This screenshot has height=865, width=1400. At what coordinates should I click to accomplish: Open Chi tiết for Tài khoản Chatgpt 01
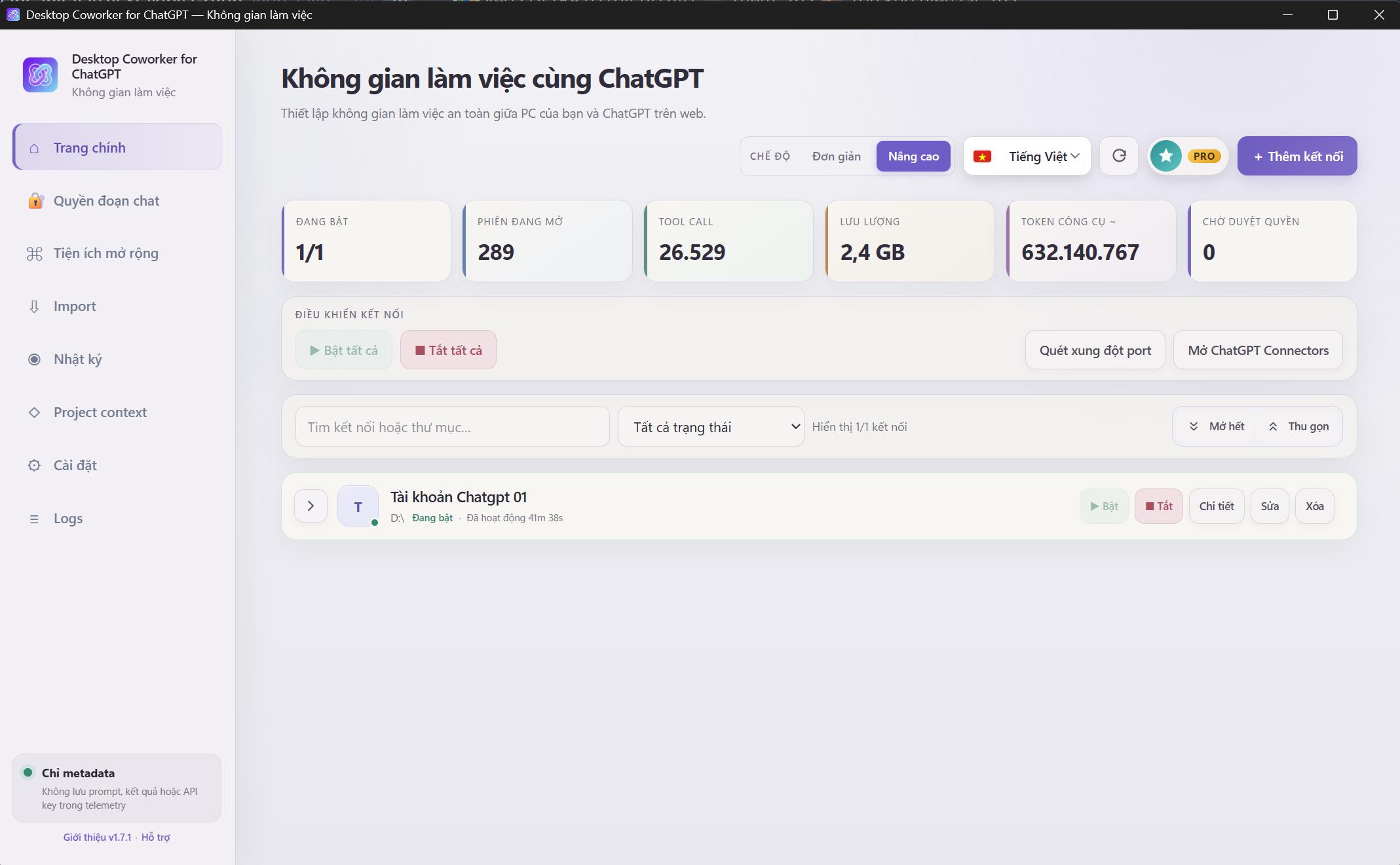[x=1217, y=506]
